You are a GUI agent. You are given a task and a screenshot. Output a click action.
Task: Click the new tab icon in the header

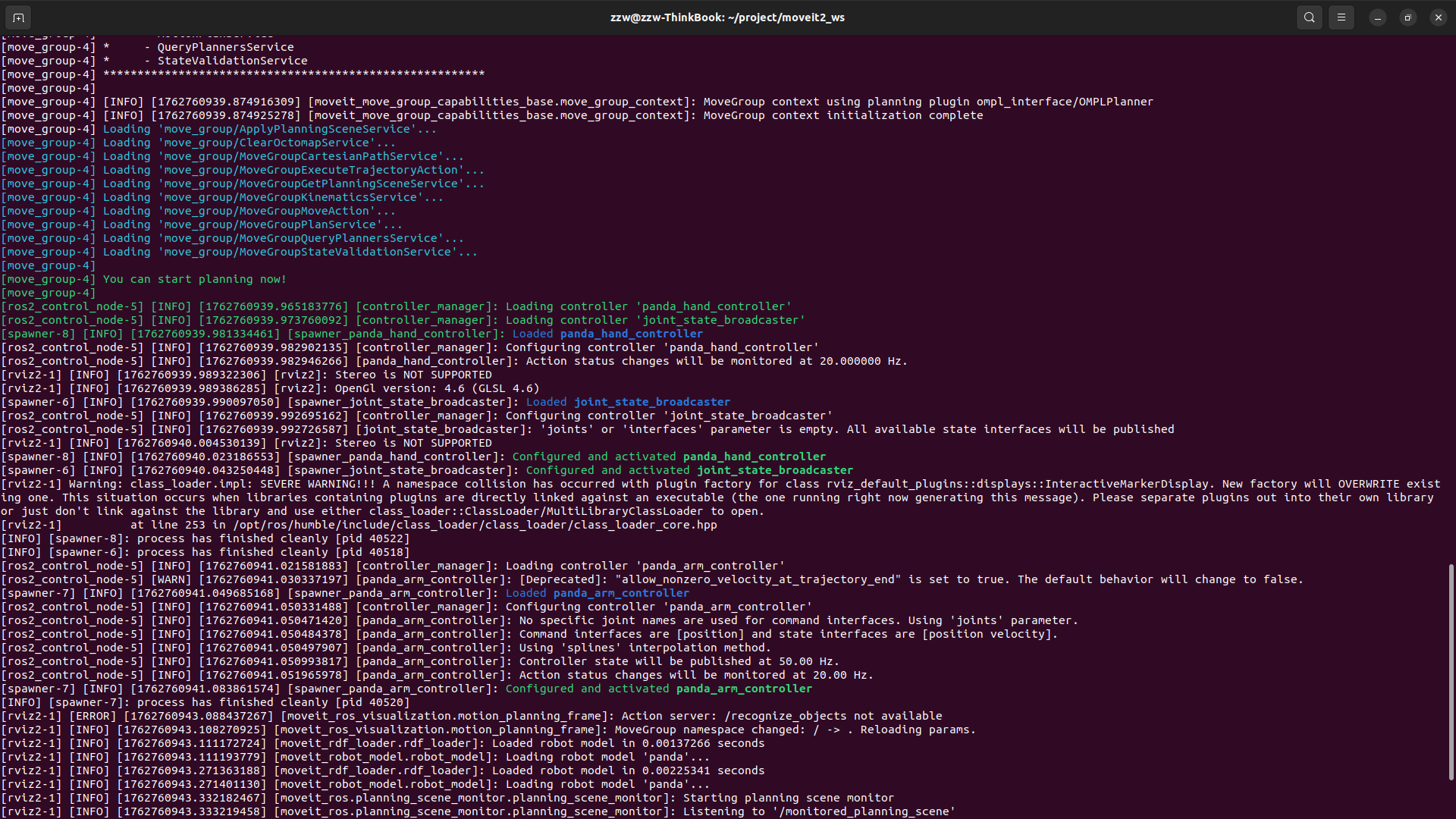tap(18, 17)
